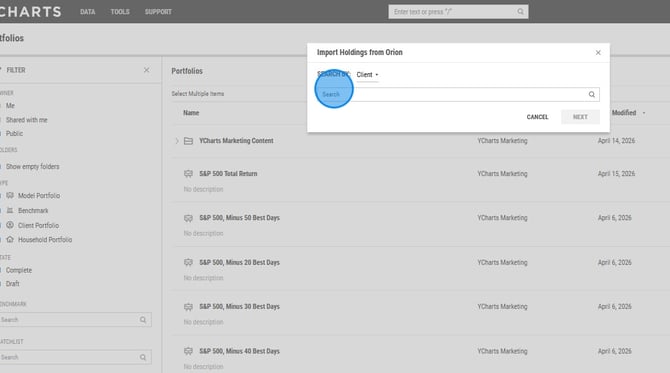Close the Import Holdings from Orion dialog

(x=598, y=53)
